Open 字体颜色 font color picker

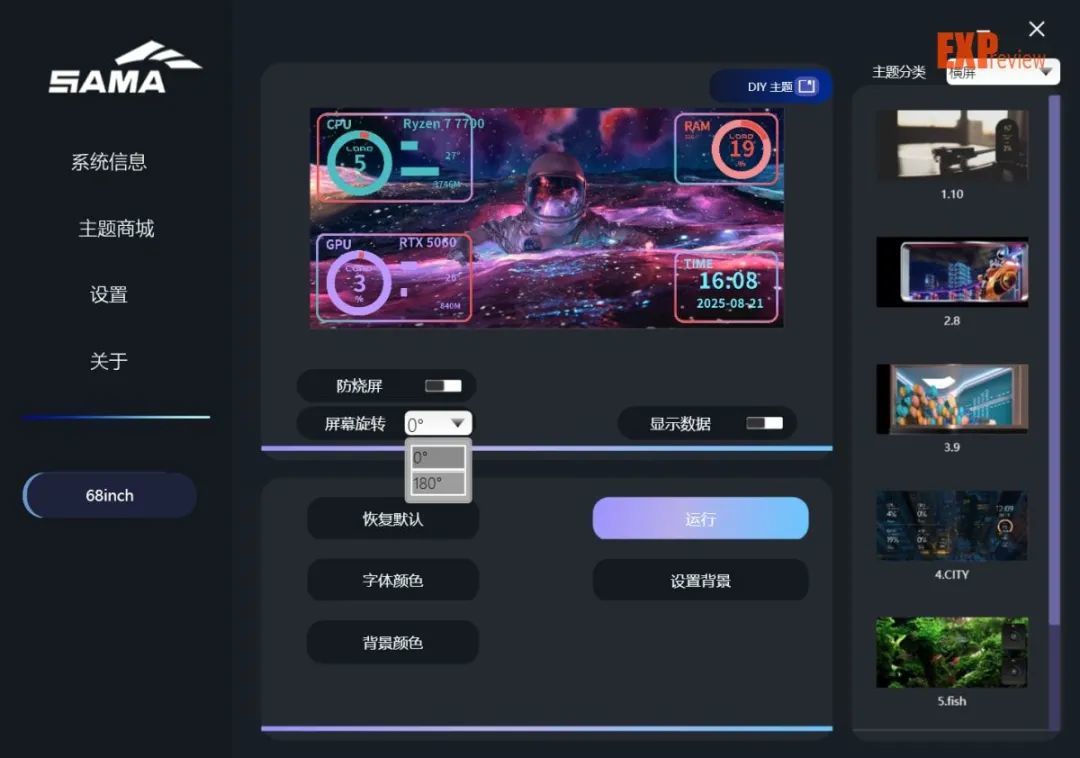point(393,580)
